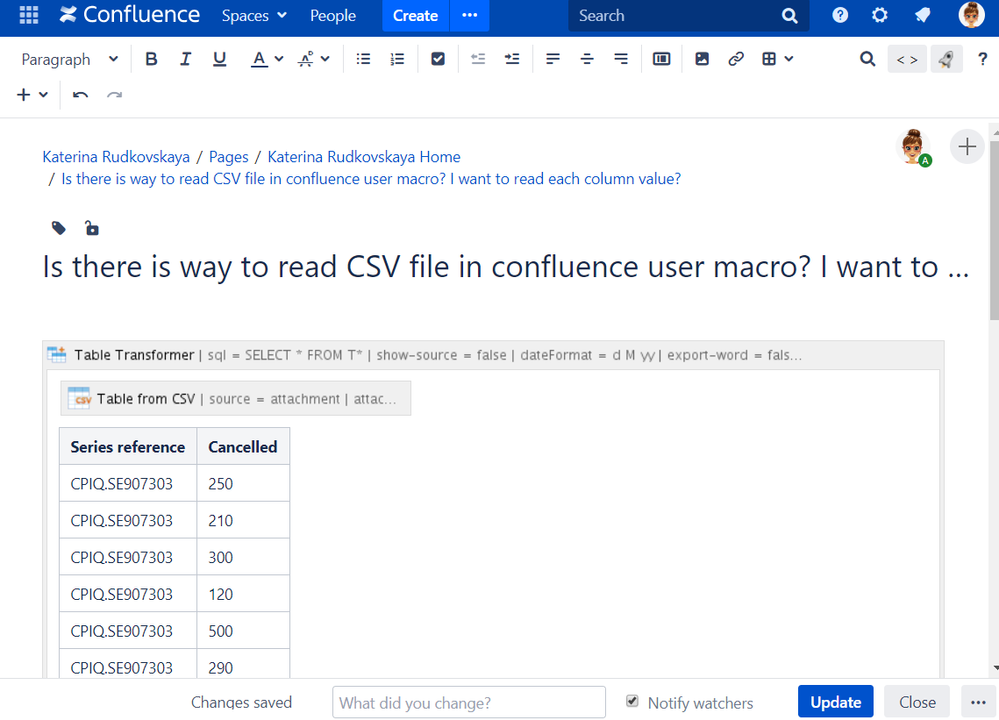Select the Table Transformer macro header

click(x=494, y=355)
